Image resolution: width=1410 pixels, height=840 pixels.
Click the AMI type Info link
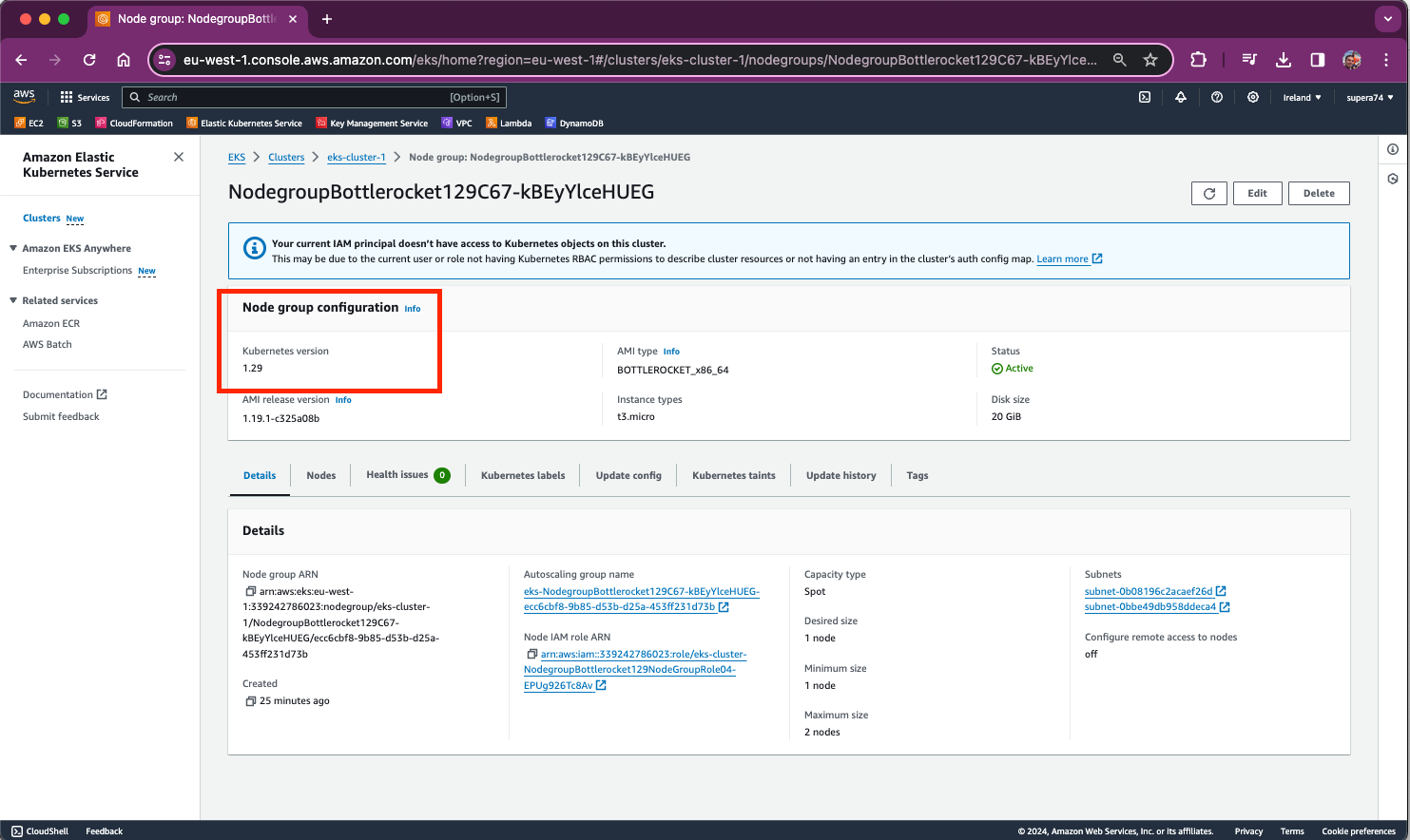coord(671,352)
